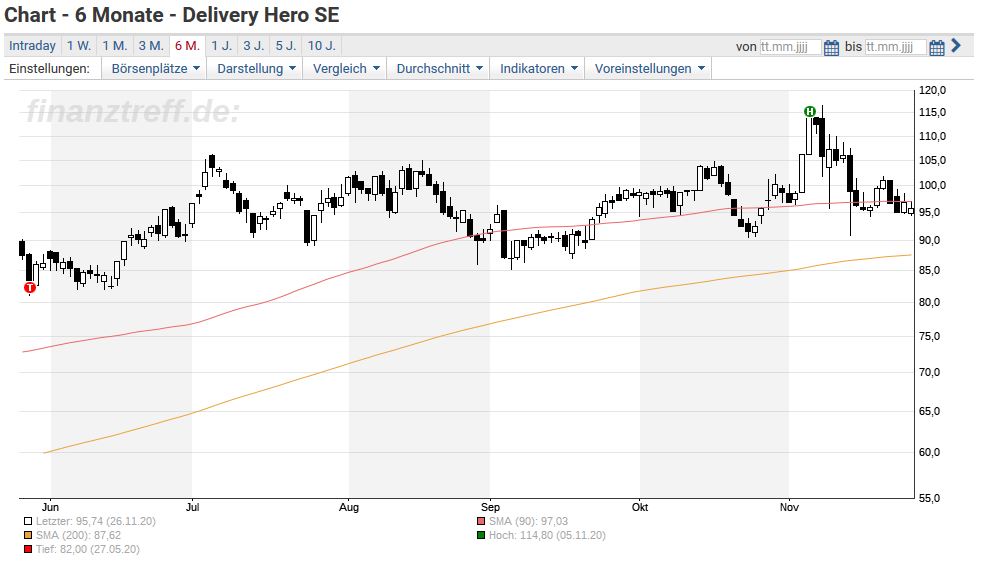The width and height of the screenshot is (985, 564).
Task: Select the 1 M. time range tab
Action: click(x=115, y=46)
